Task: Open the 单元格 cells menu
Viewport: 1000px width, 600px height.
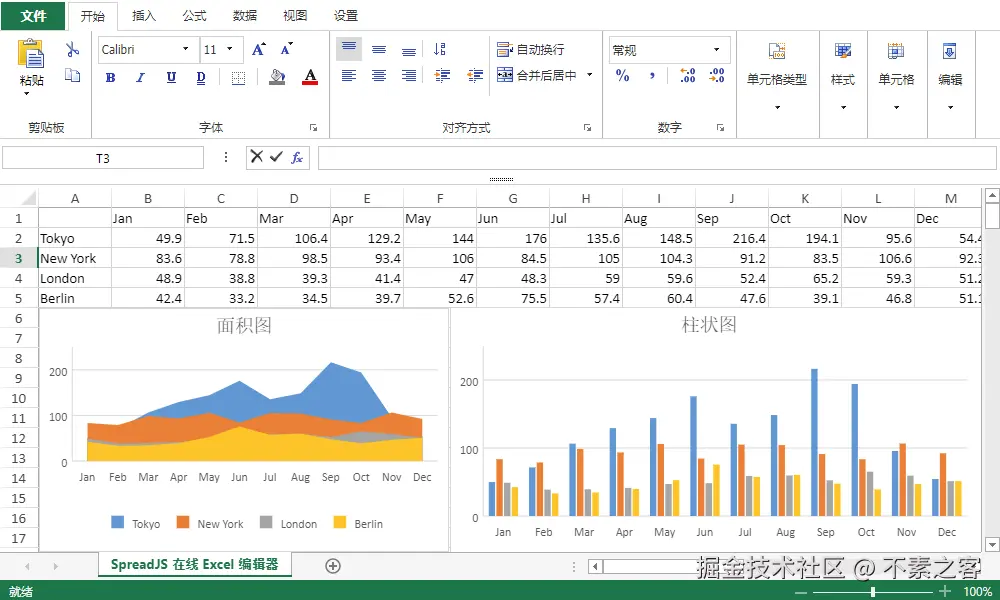Action: click(x=896, y=77)
